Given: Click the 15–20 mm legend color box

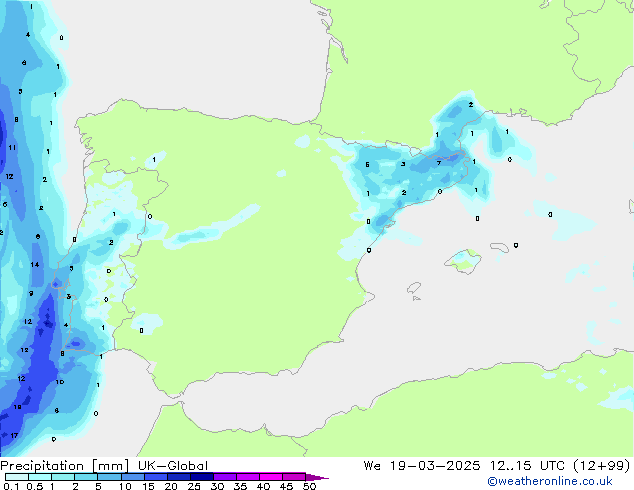Looking at the screenshot, I should 155,477.
